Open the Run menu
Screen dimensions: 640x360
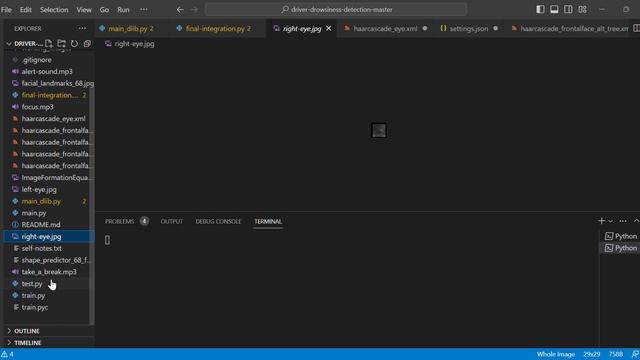click(x=123, y=9)
